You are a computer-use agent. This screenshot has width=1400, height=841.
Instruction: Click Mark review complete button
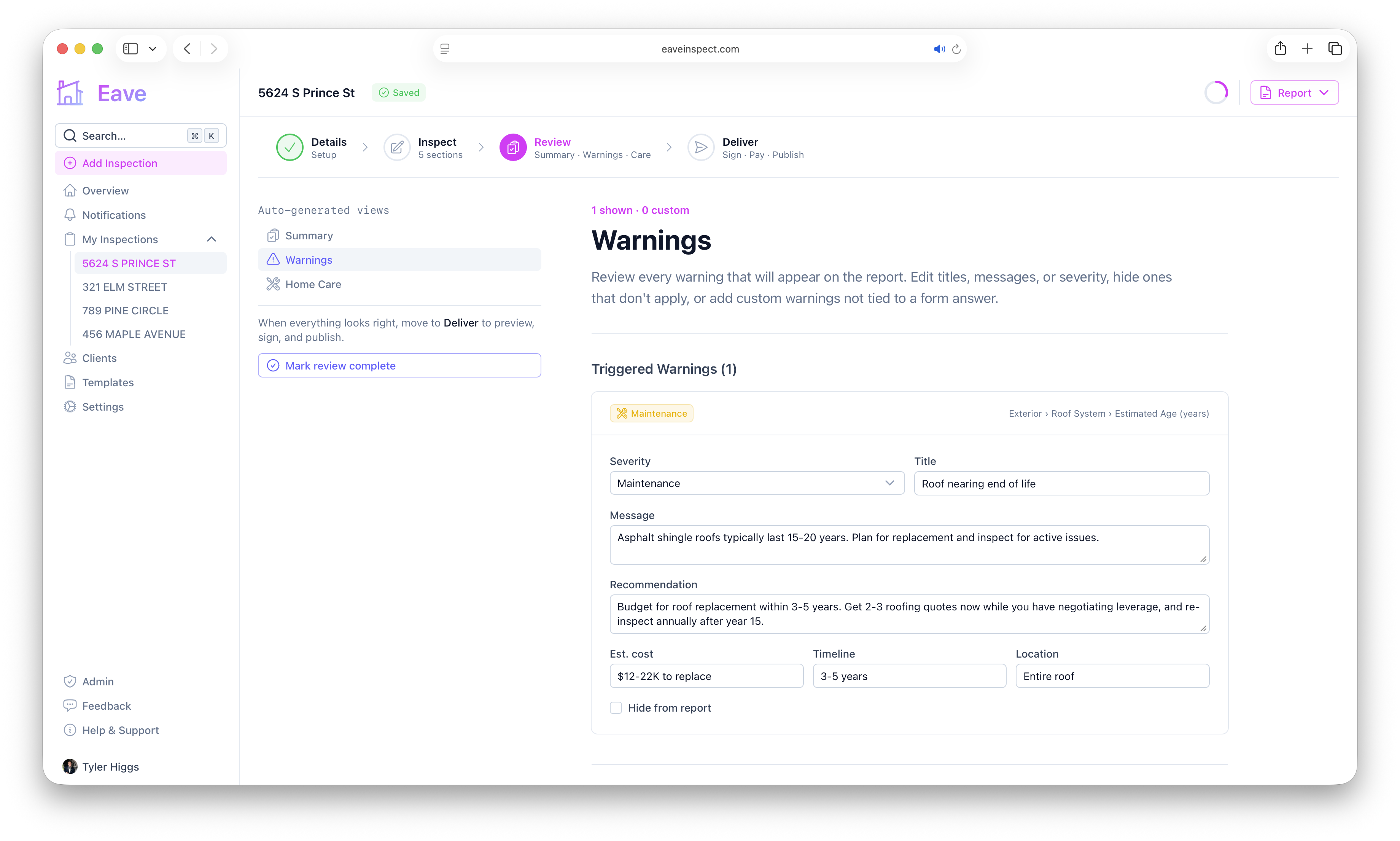click(x=399, y=366)
